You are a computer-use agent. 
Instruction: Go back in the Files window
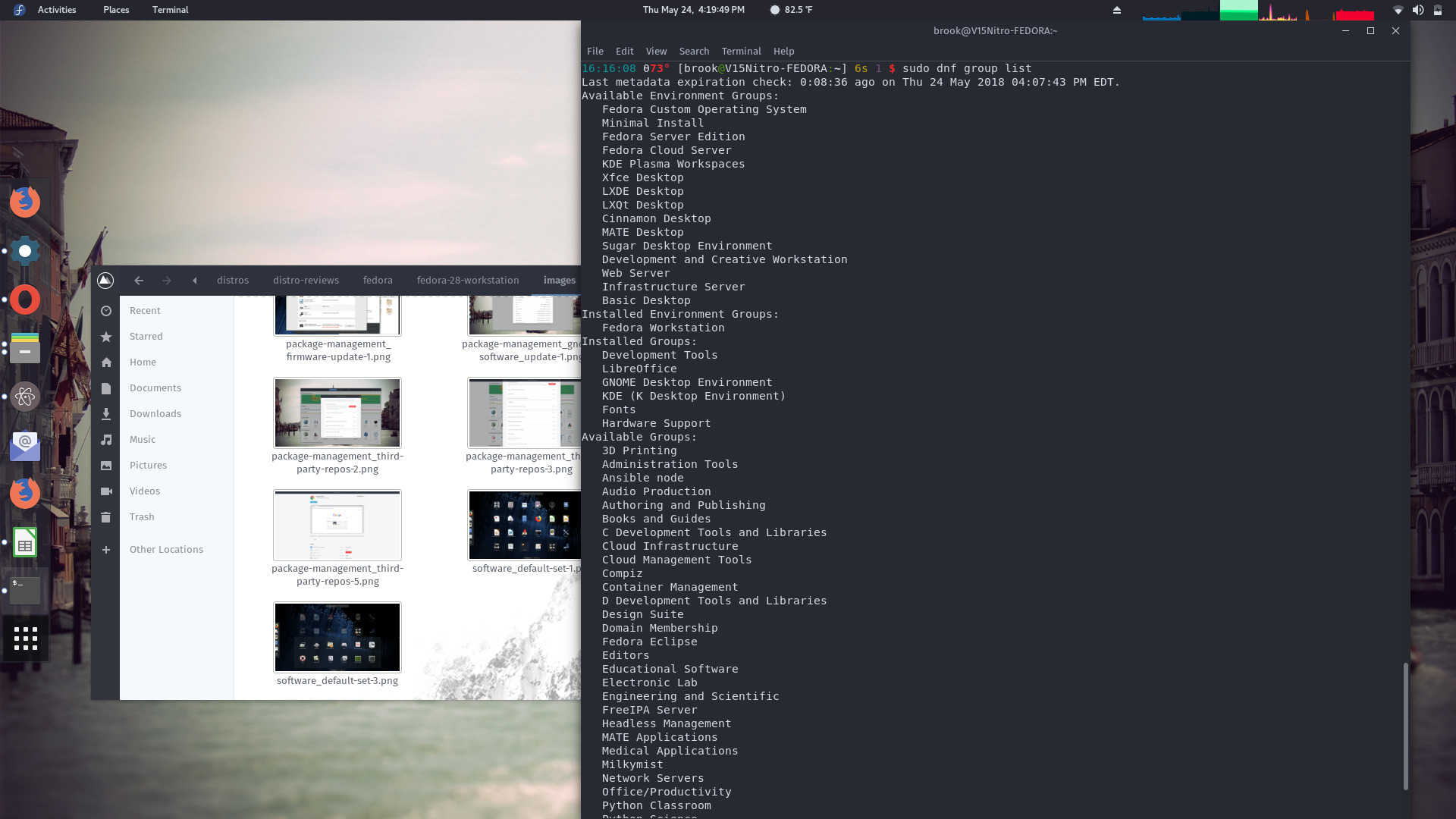pyautogui.click(x=139, y=281)
